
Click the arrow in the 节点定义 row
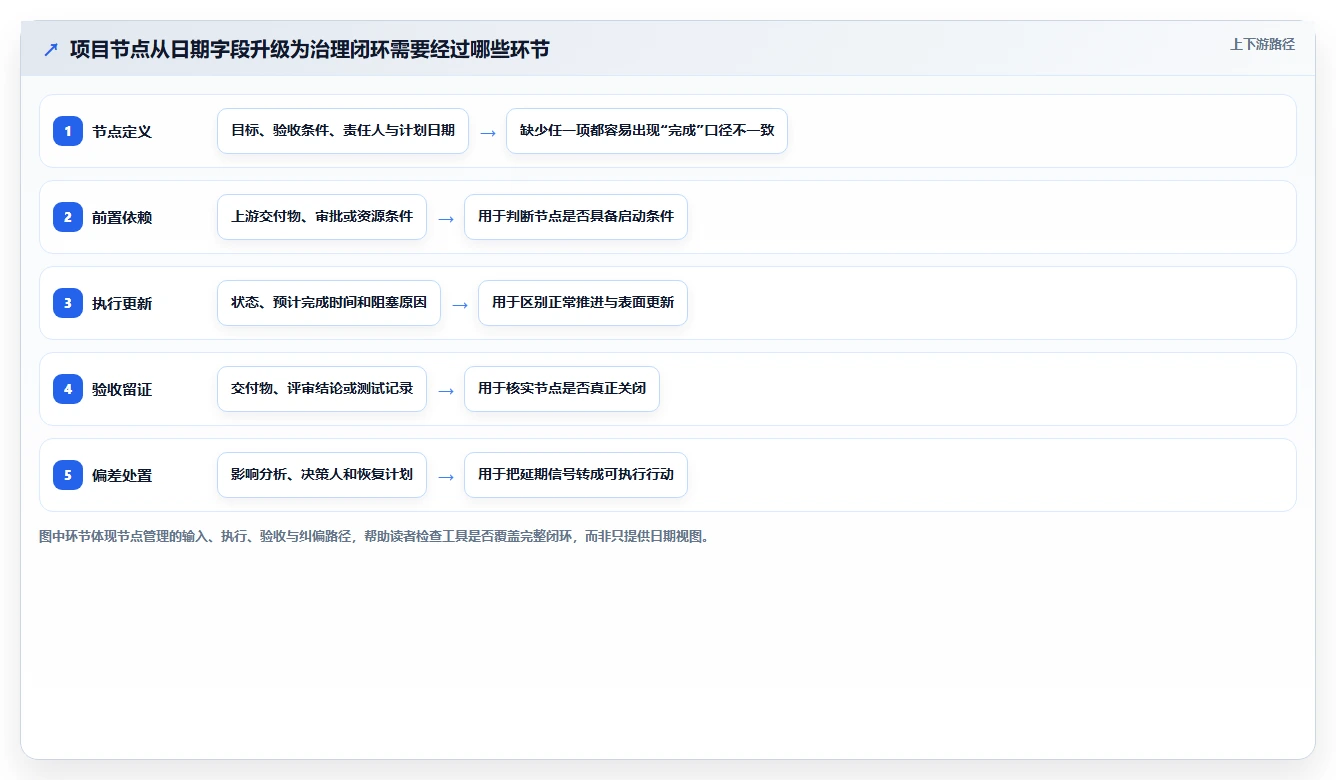[x=488, y=132]
